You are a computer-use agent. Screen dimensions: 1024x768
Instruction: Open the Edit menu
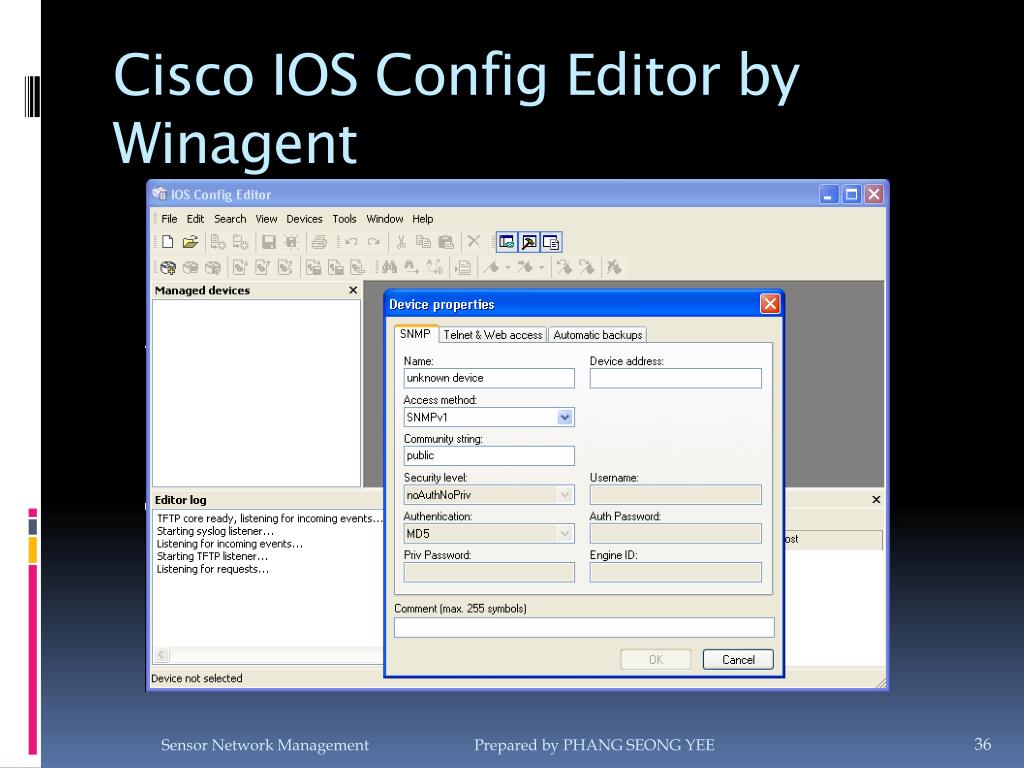click(195, 219)
